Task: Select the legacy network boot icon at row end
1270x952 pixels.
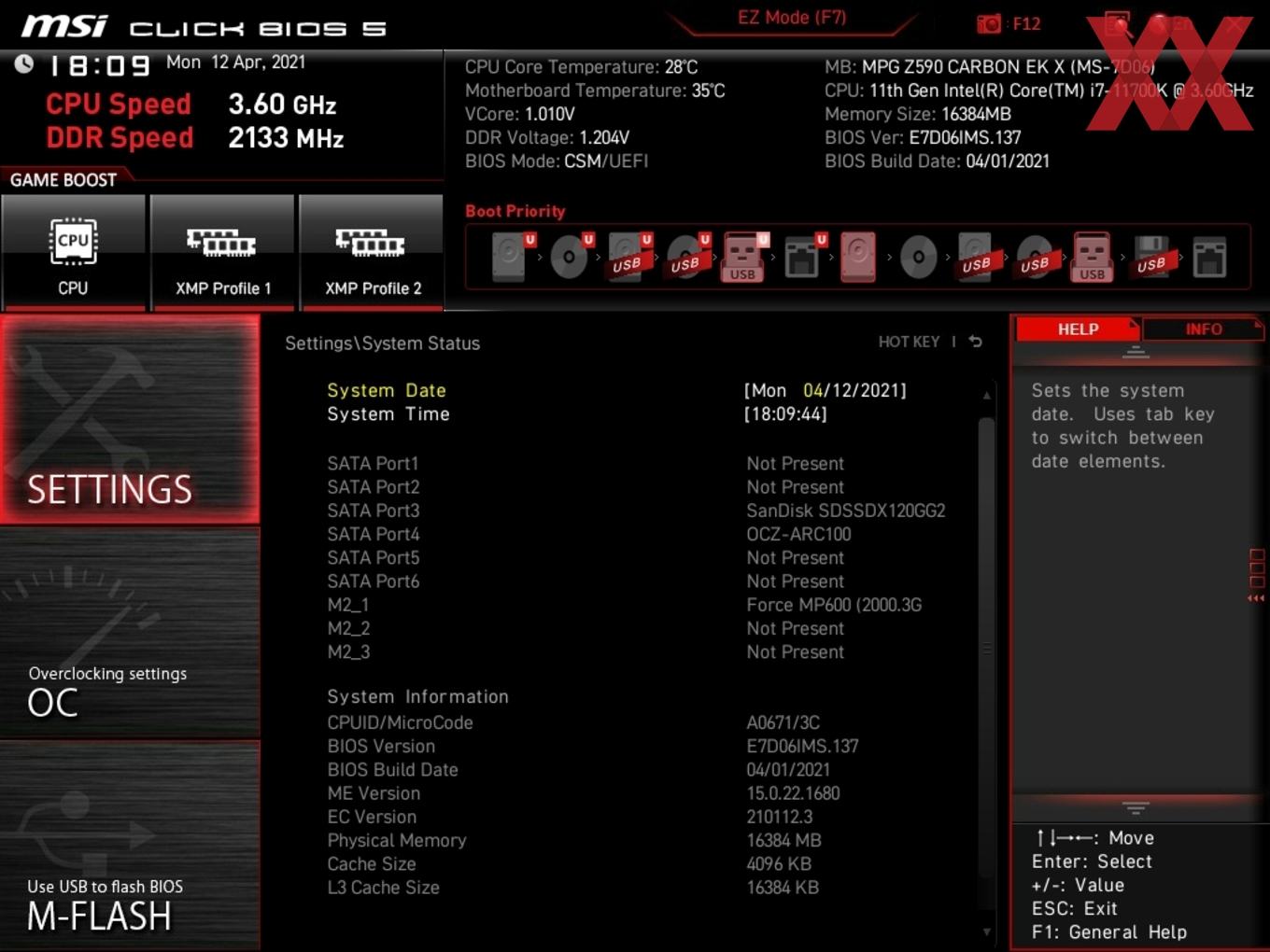Action: click(1209, 257)
